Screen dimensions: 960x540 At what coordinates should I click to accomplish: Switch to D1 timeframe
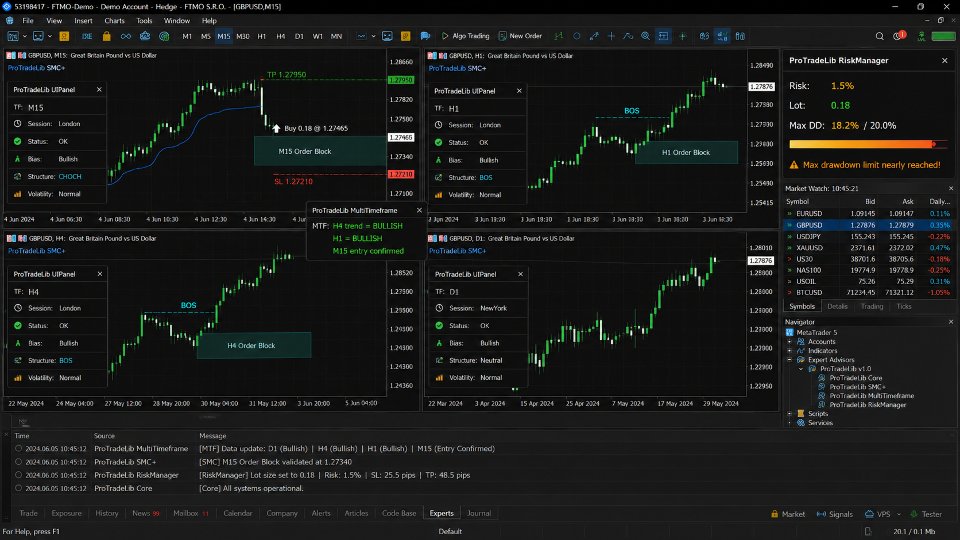(x=299, y=36)
